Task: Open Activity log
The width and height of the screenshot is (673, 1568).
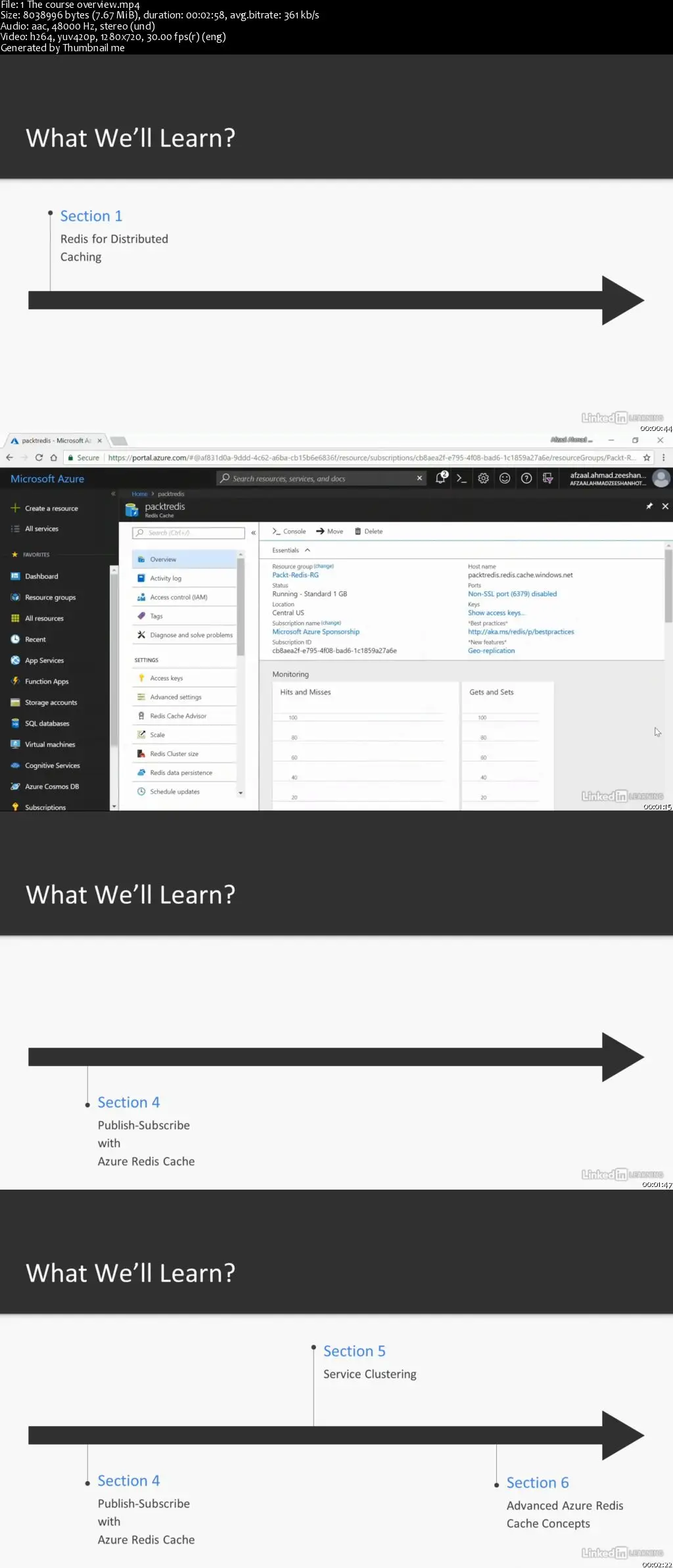Action: point(184,579)
